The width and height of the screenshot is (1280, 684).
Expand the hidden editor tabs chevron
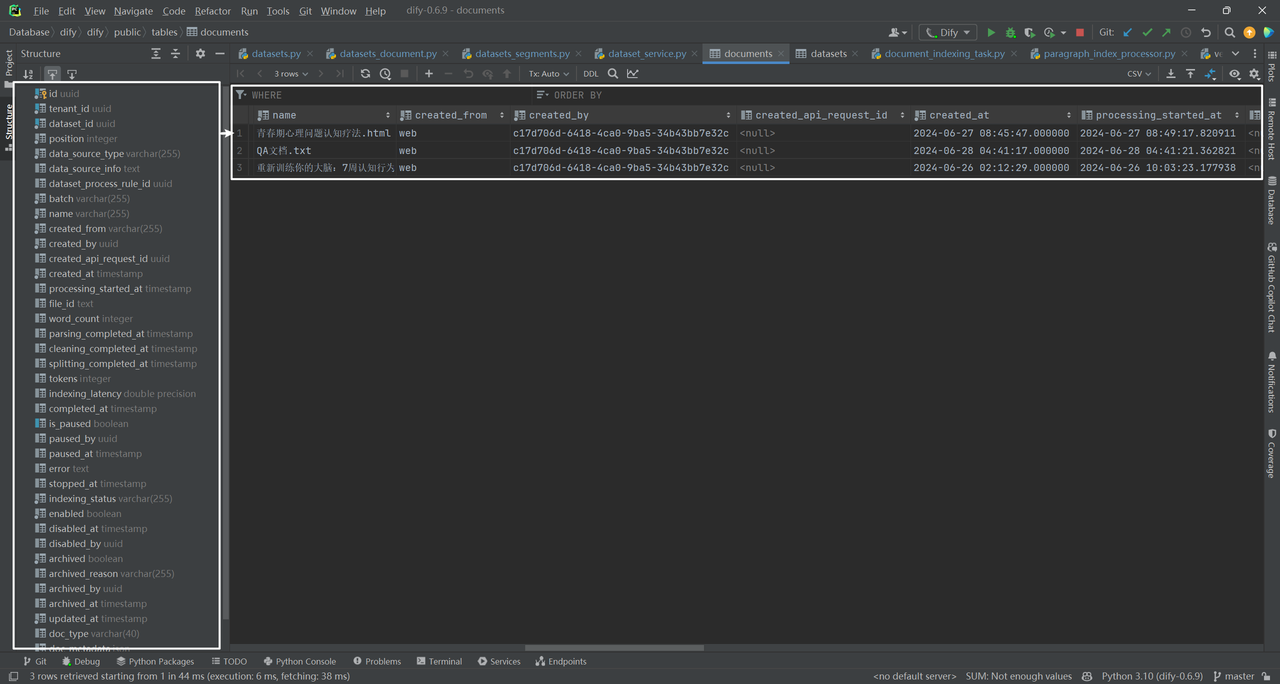1235,54
